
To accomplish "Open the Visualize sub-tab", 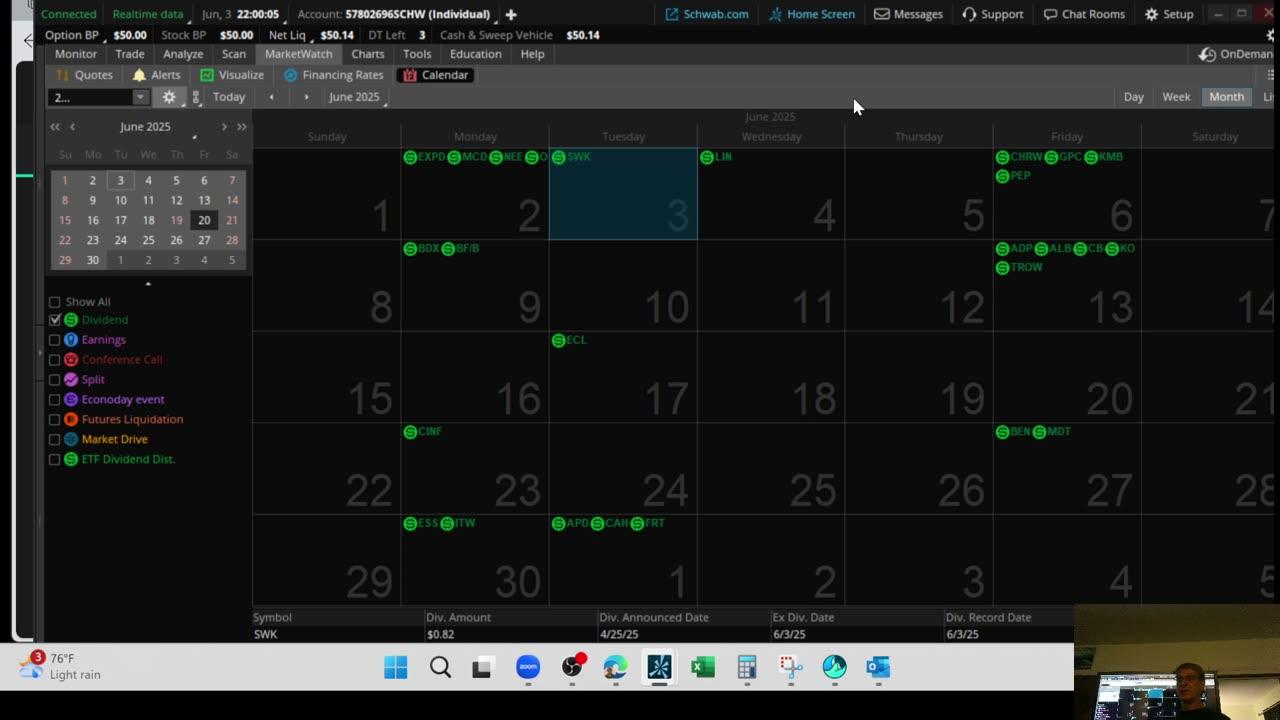I will coord(231,75).
